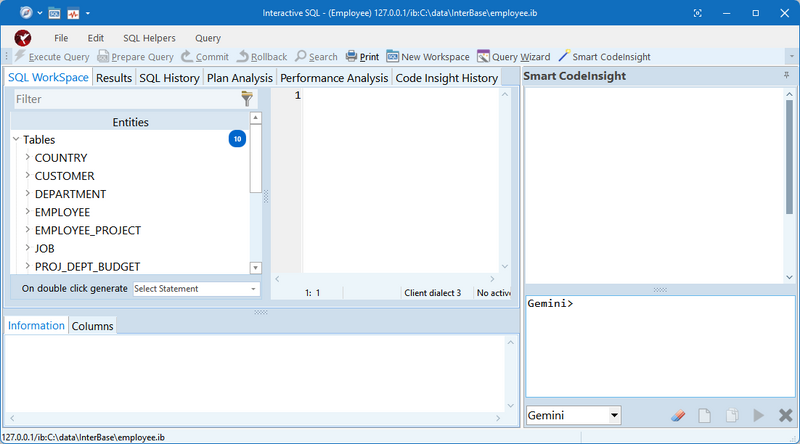Click the Print printer icon
800x444 pixels.
(x=351, y=56)
